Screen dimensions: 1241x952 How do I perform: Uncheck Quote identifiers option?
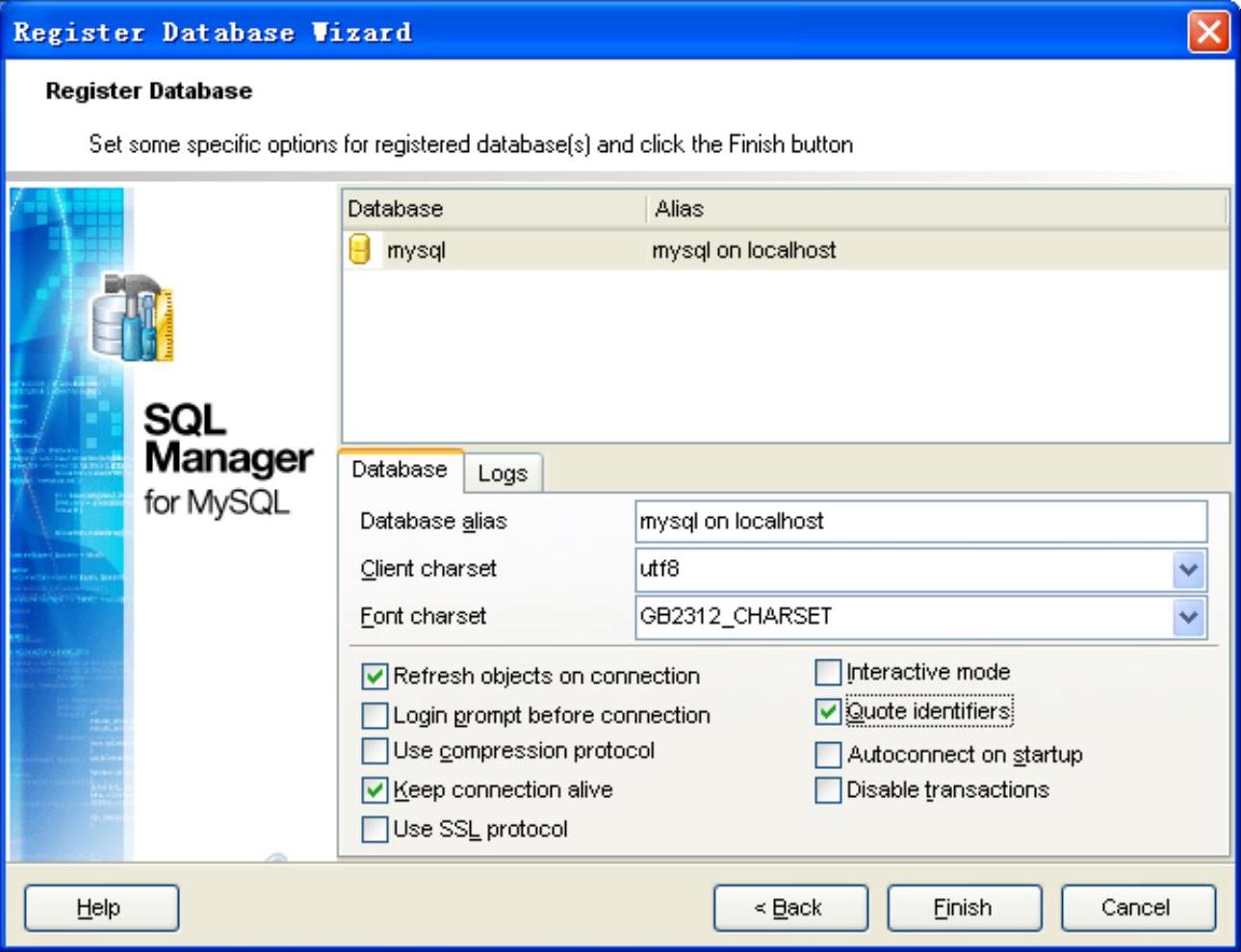828,711
